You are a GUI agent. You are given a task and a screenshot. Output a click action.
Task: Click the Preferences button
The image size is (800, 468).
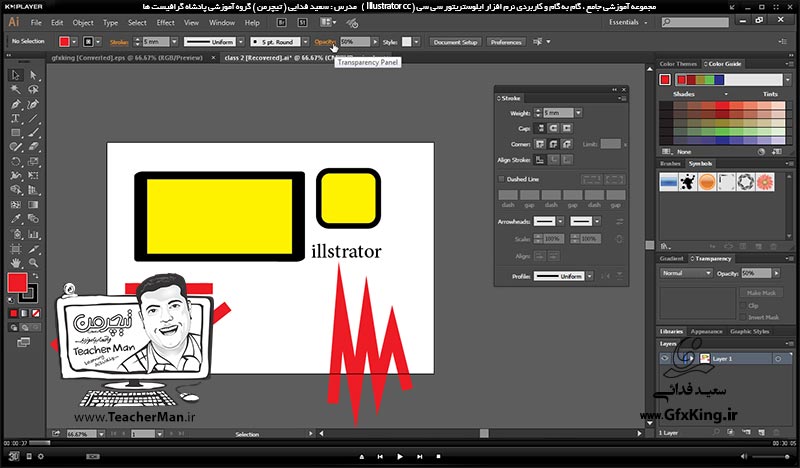coord(506,42)
